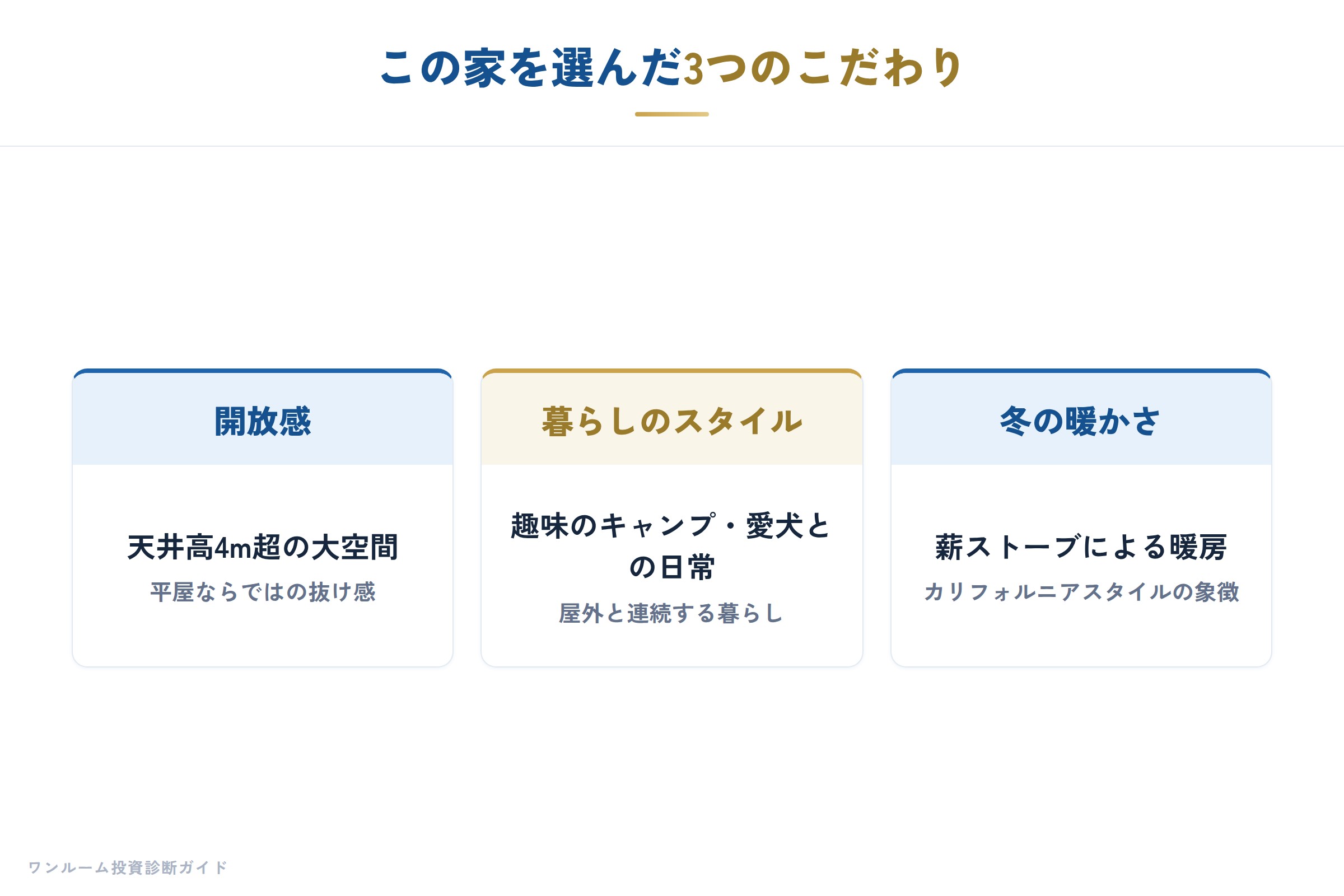Click the gold text 3つのこだわり in title

[x=823, y=67]
